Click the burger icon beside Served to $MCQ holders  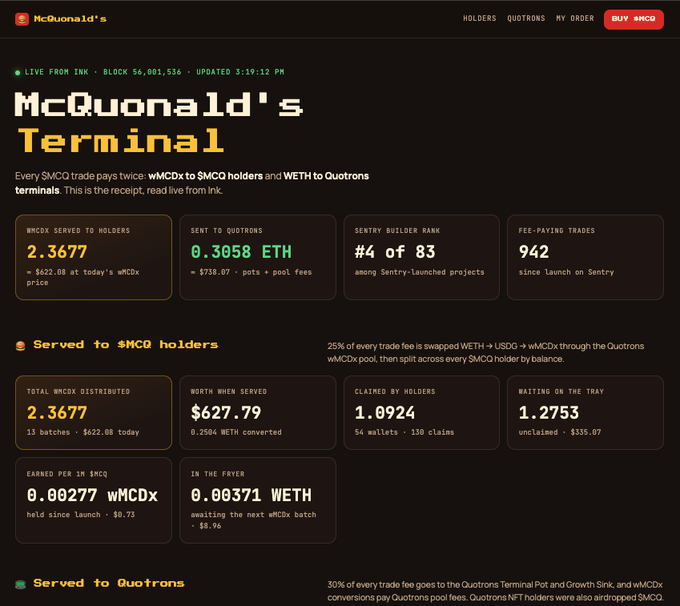pyautogui.click(x=20, y=346)
